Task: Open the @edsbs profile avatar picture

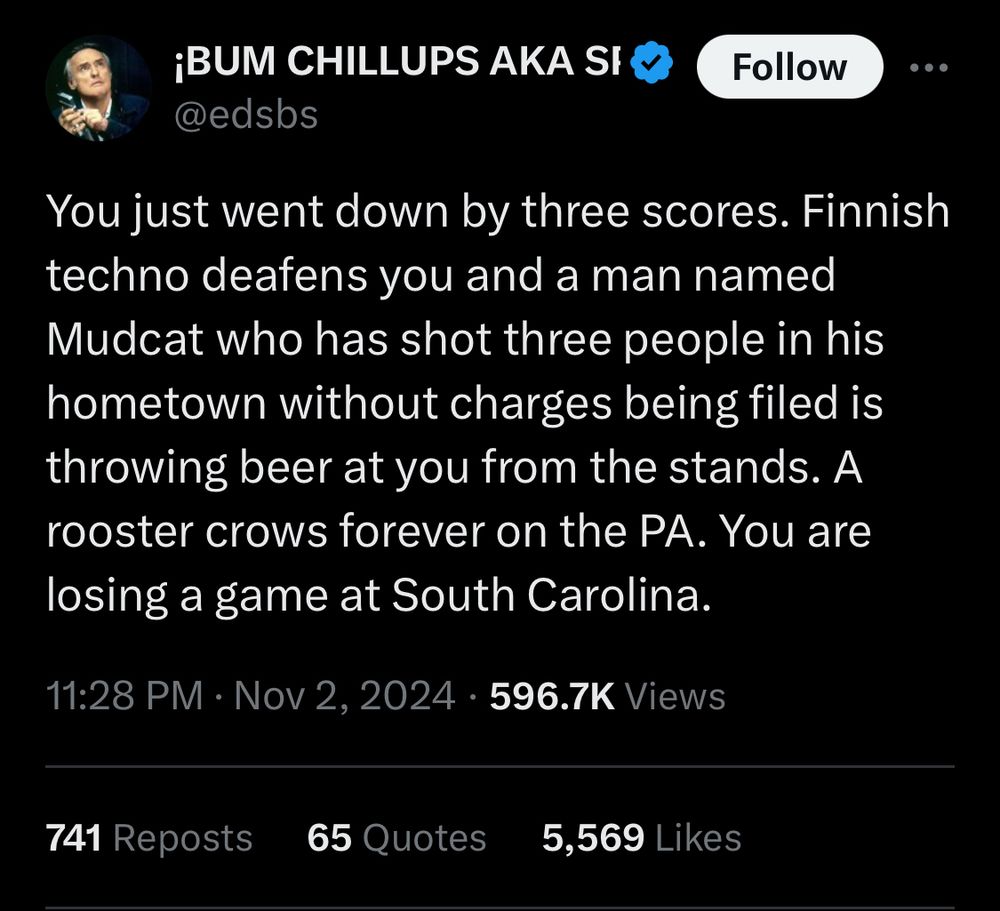Action: (98, 88)
